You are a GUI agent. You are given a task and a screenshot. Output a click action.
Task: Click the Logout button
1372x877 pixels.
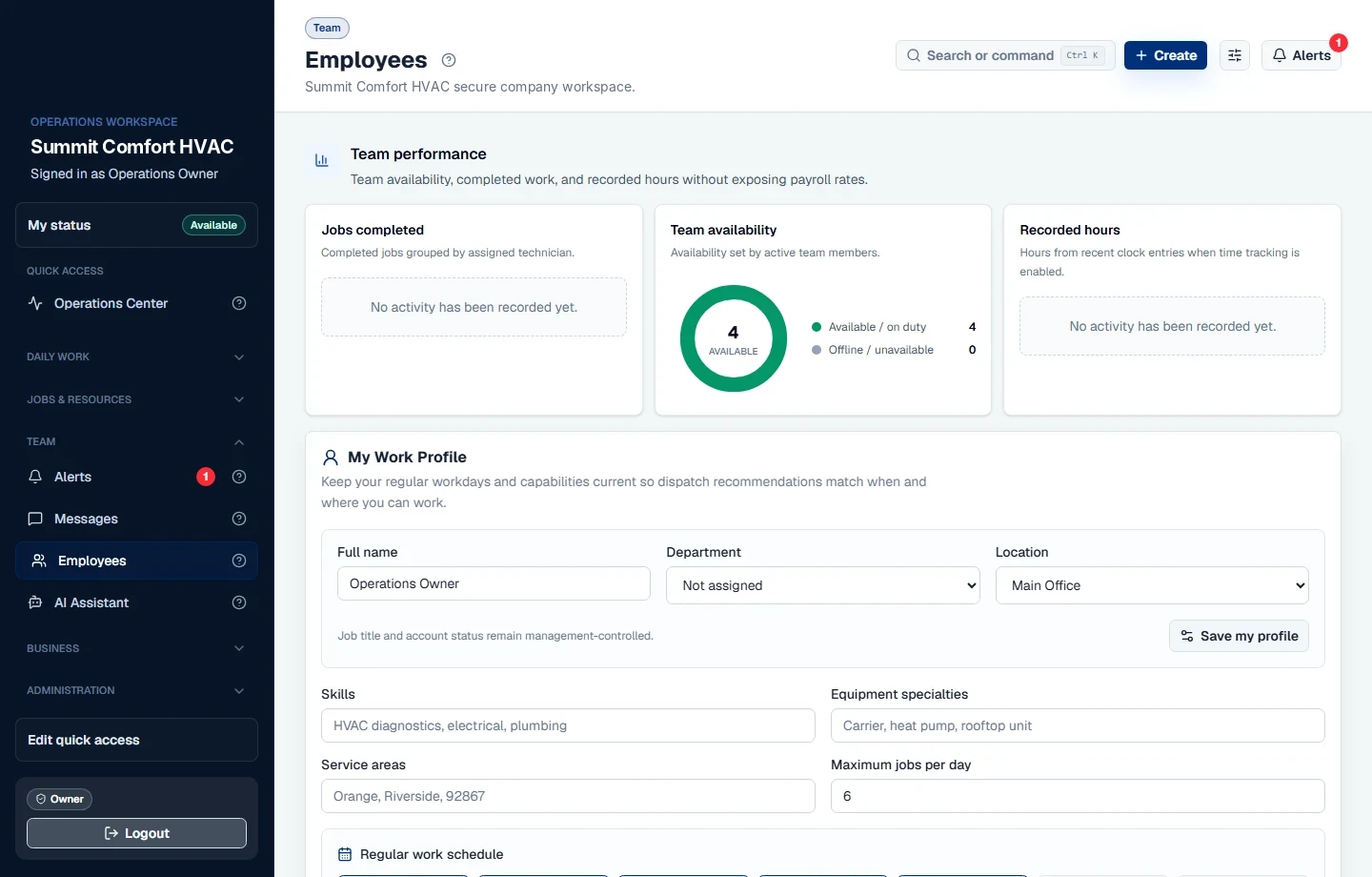click(x=136, y=833)
